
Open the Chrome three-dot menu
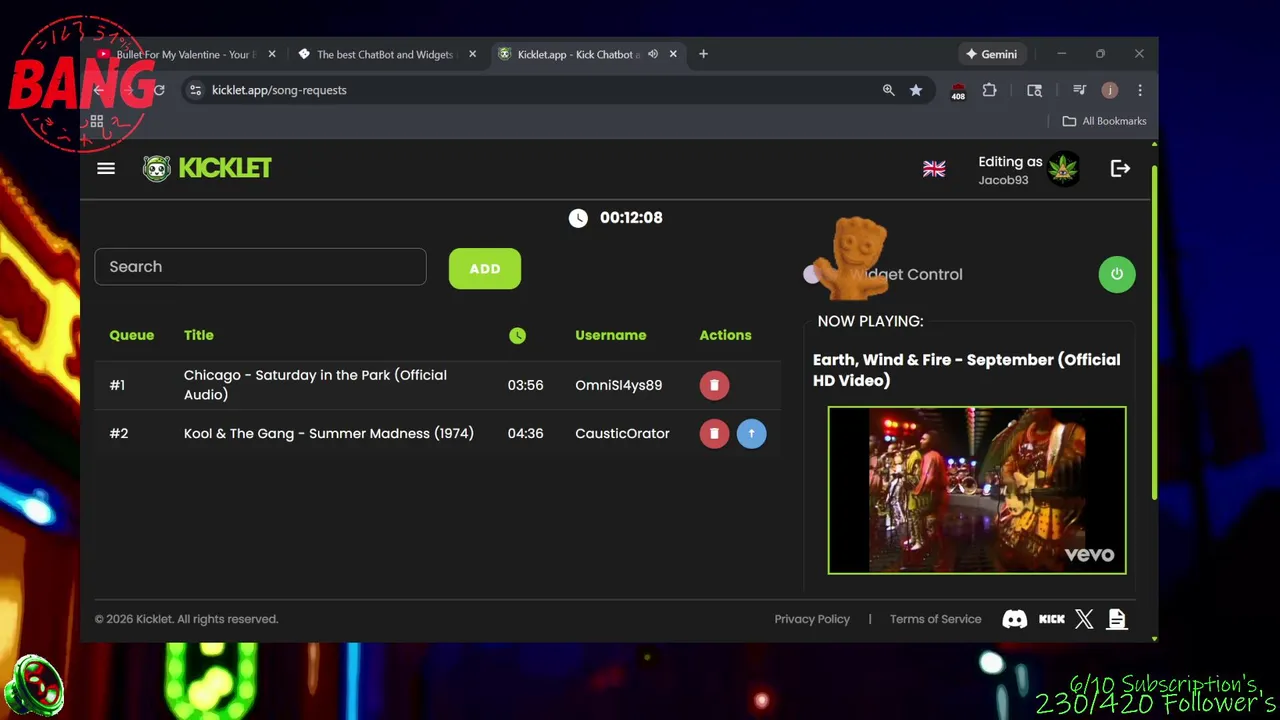tap(1140, 90)
